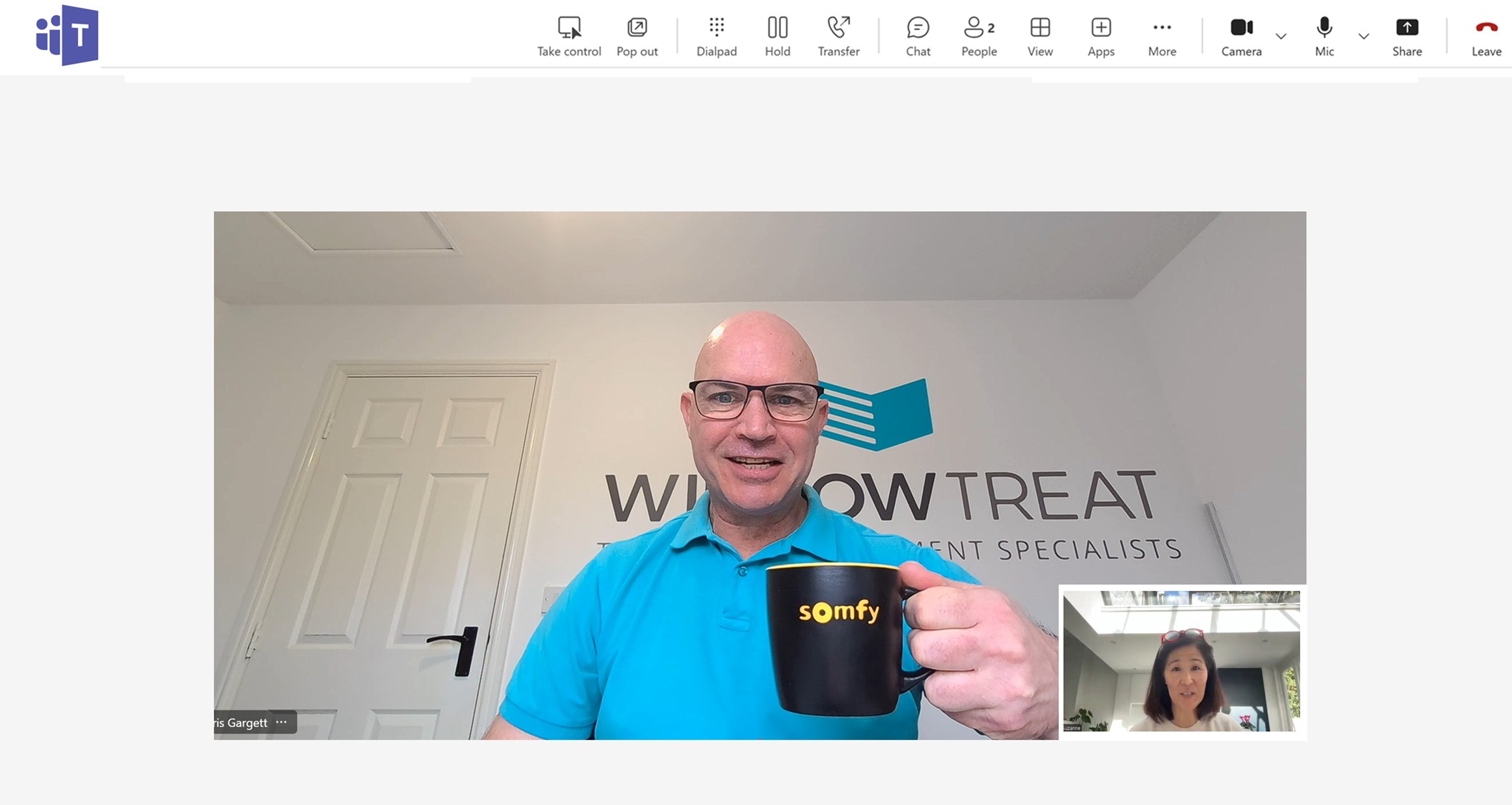1512x805 pixels.
Task: Open the Chat panel
Action: tap(918, 29)
